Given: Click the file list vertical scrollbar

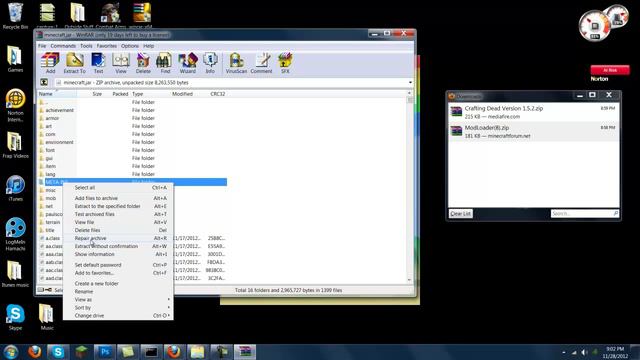Looking at the screenshot, I should tap(410, 187).
